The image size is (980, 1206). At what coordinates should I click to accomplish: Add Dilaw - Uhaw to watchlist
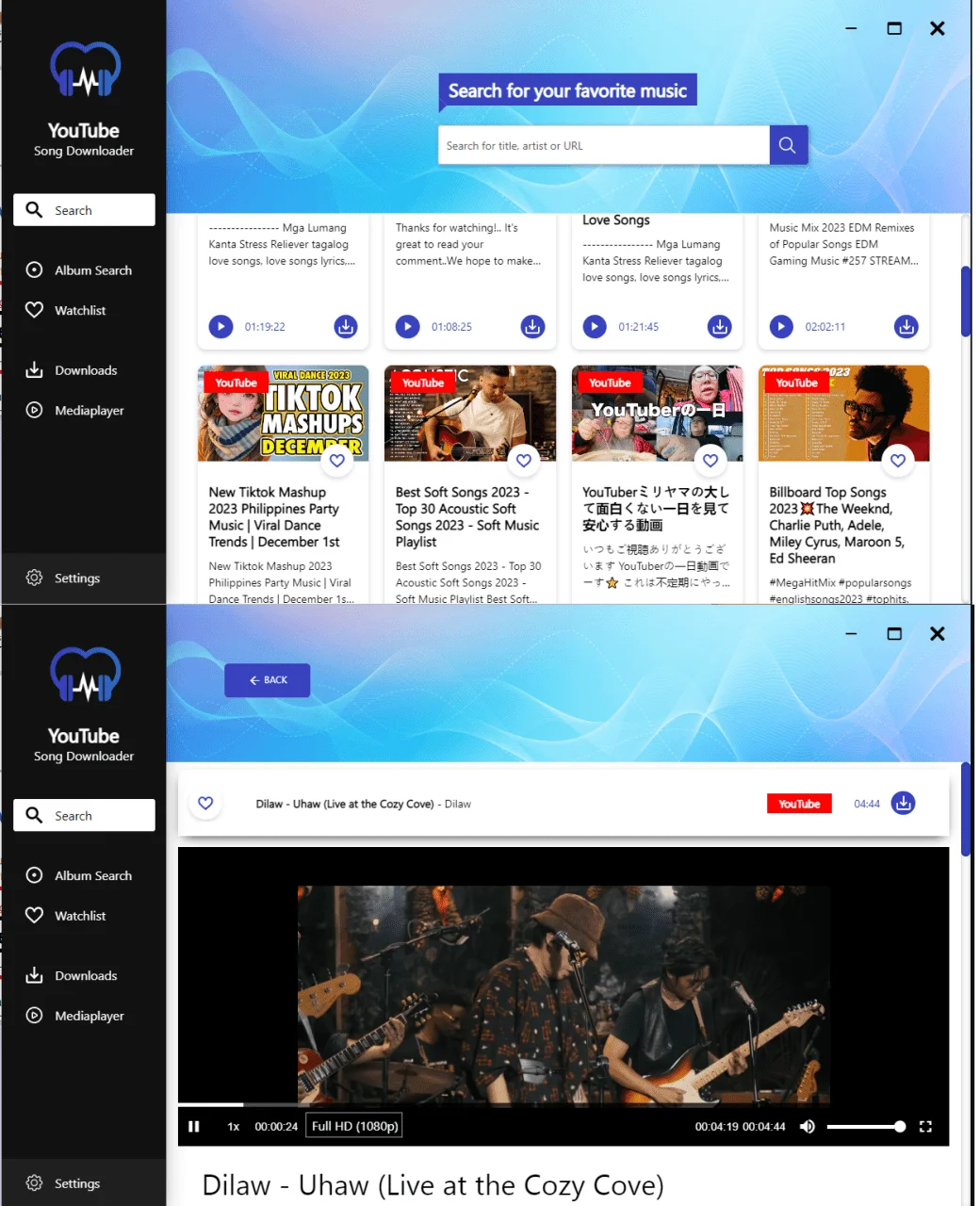tap(205, 804)
